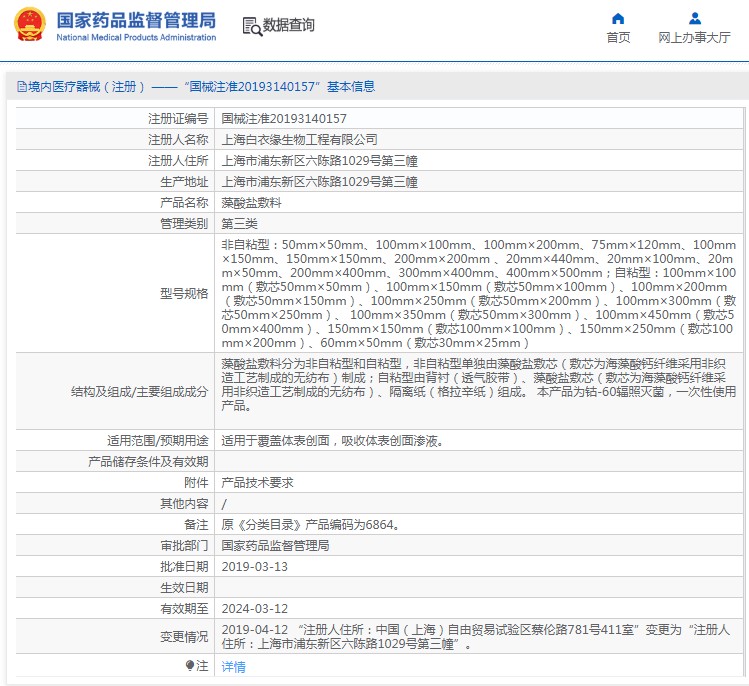This screenshot has height=686, width=749.
Task: Click National Medical Products Administration subtitle
Action: tap(136, 37)
